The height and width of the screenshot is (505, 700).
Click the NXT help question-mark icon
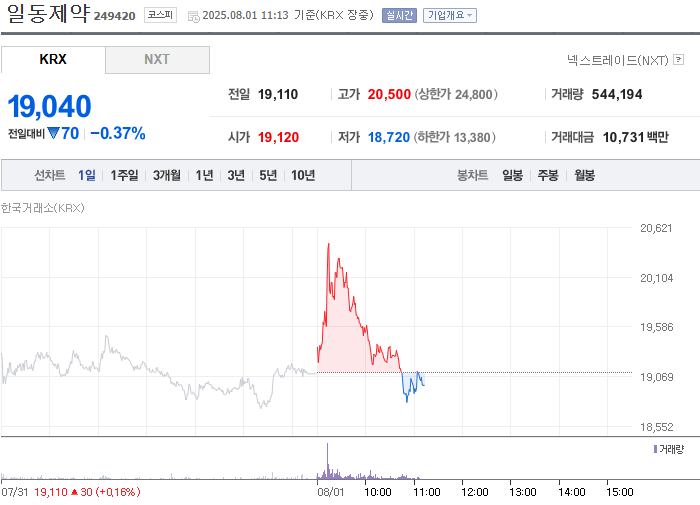(x=679, y=59)
